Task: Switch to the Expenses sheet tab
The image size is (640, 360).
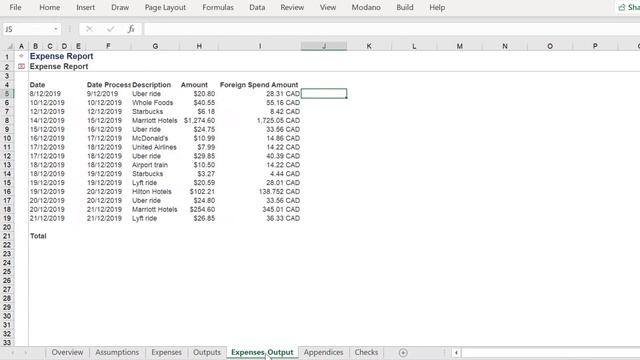Action: tap(166, 352)
